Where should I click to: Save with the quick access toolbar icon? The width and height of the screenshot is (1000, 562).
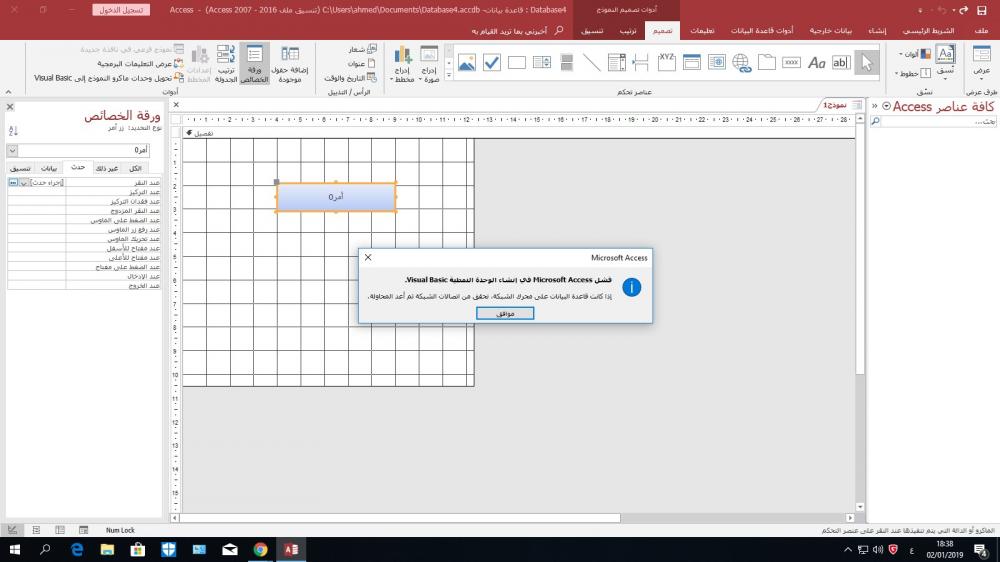click(x=982, y=10)
